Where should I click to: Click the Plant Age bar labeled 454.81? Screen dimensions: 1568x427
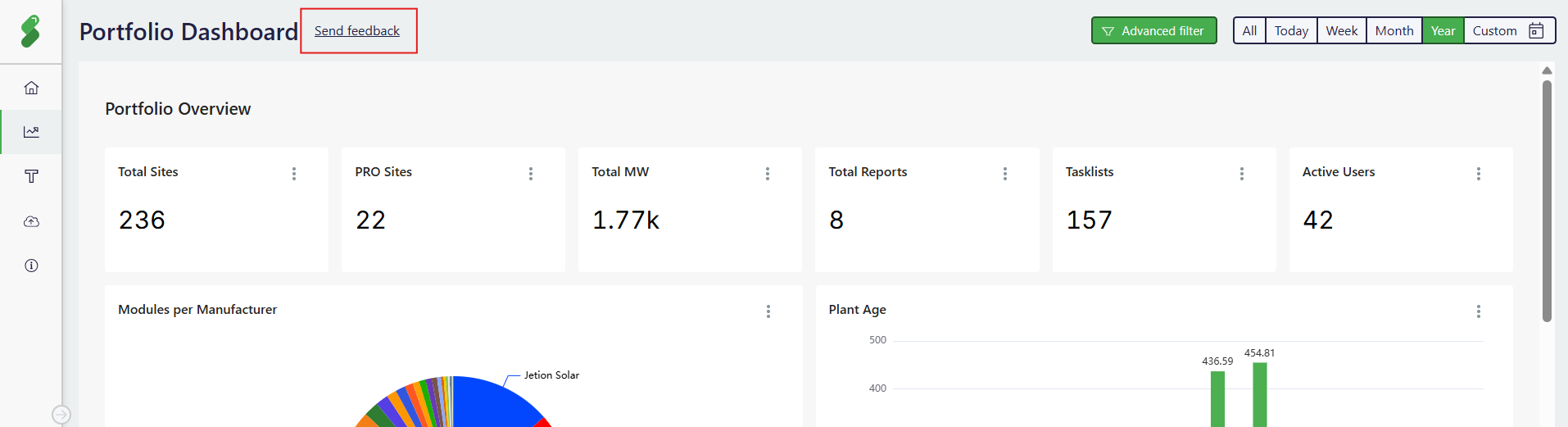tap(1260, 395)
